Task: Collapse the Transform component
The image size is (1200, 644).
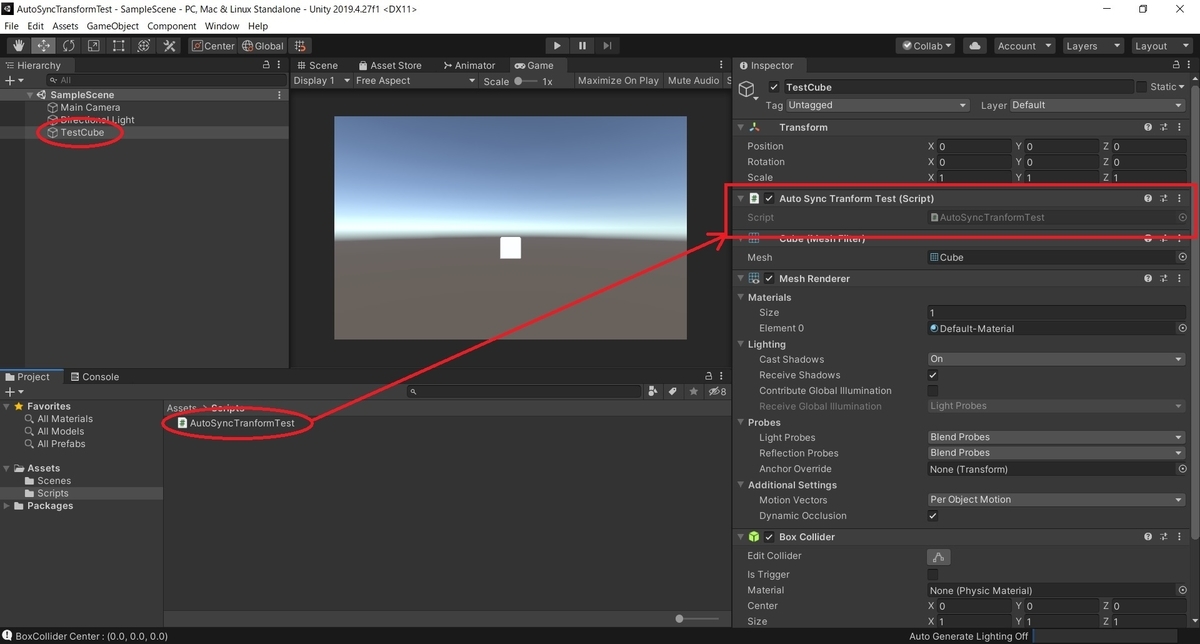Action: [741, 128]
